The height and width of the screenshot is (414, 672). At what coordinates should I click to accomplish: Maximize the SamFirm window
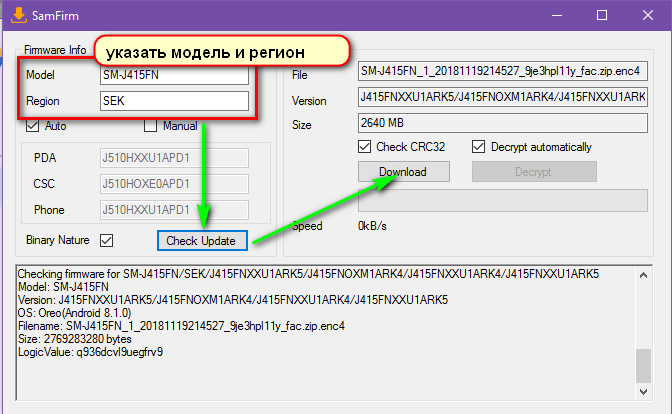(601, 16)
